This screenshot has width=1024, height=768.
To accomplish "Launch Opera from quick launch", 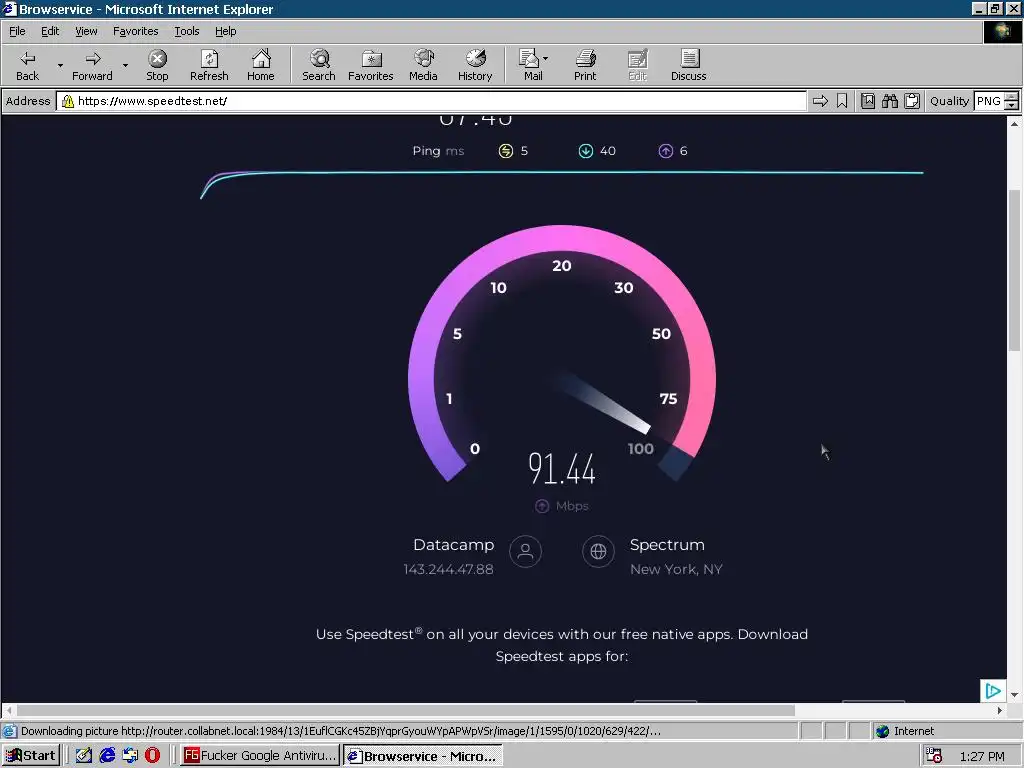I will point(152,756).
